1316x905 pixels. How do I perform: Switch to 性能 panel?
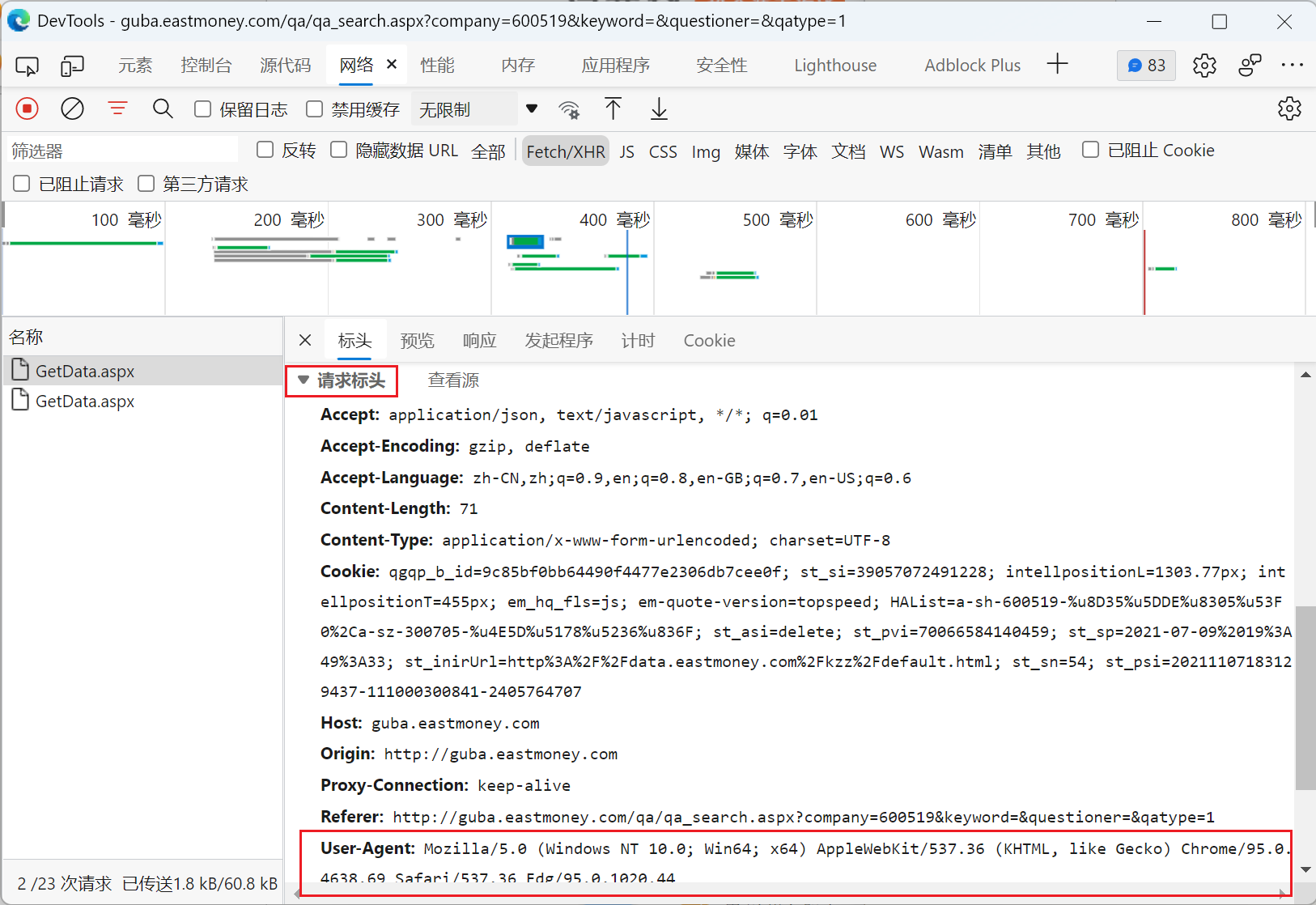pos(438,66)
